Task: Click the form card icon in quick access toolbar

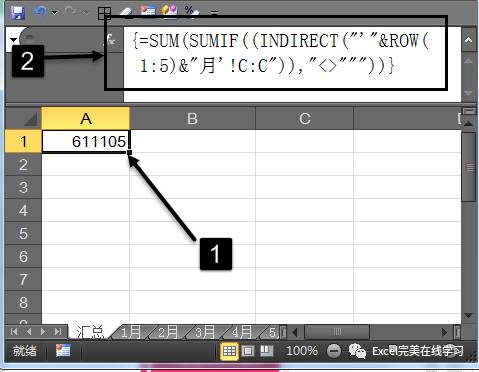Action: (148, 11)
